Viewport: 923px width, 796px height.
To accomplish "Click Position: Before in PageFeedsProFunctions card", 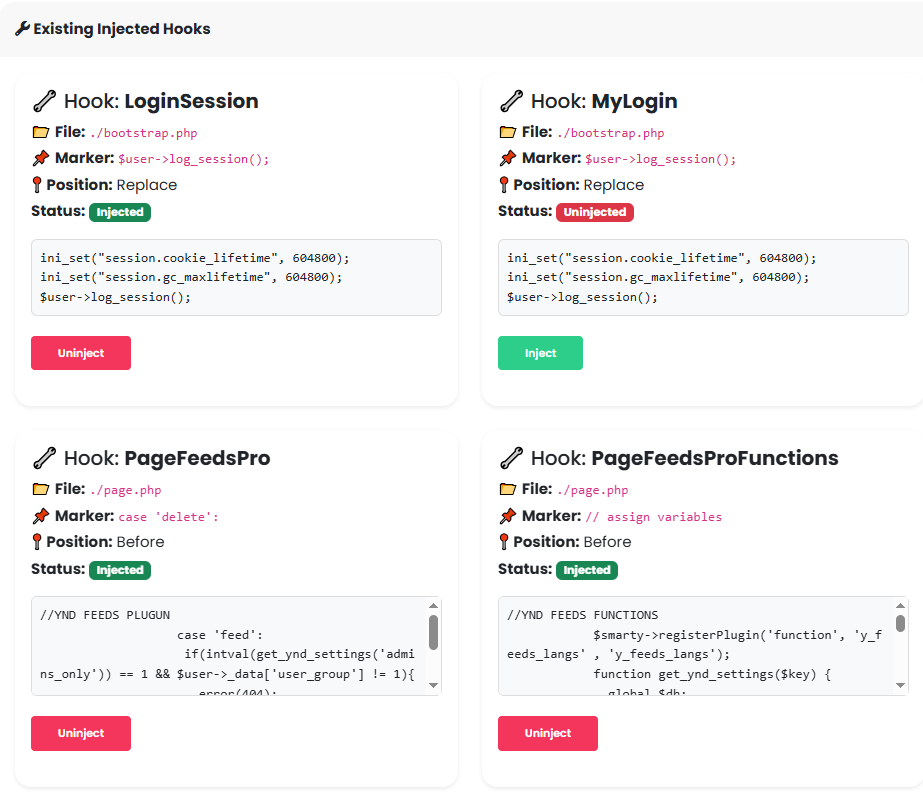I will click(x=572, y=542).
